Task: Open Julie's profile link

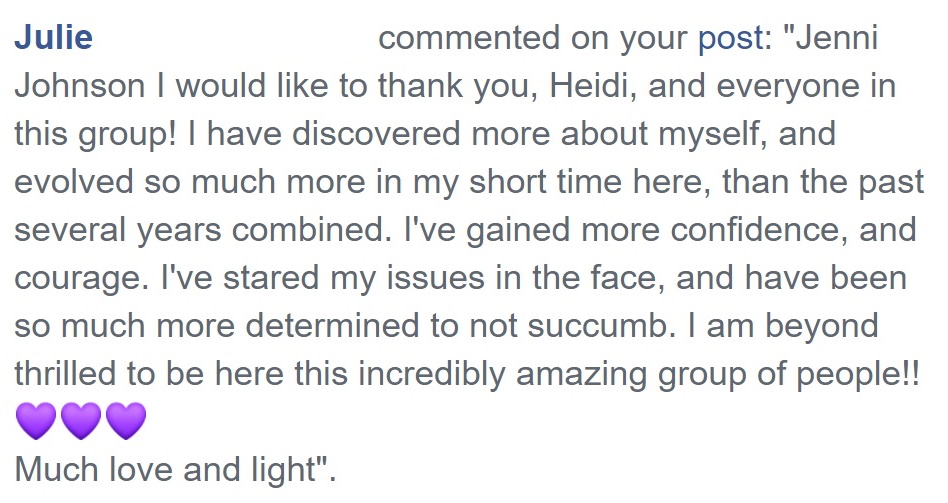Action: coord(53,38)
